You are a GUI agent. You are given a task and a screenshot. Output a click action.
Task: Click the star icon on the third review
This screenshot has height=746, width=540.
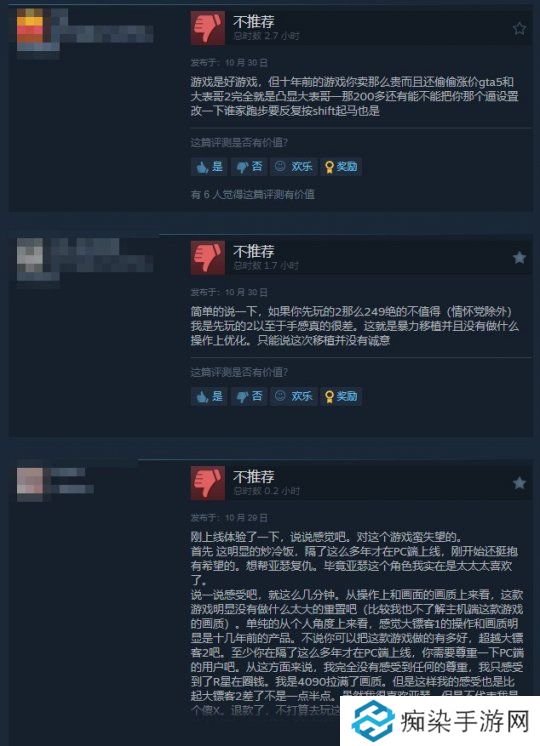519,483
